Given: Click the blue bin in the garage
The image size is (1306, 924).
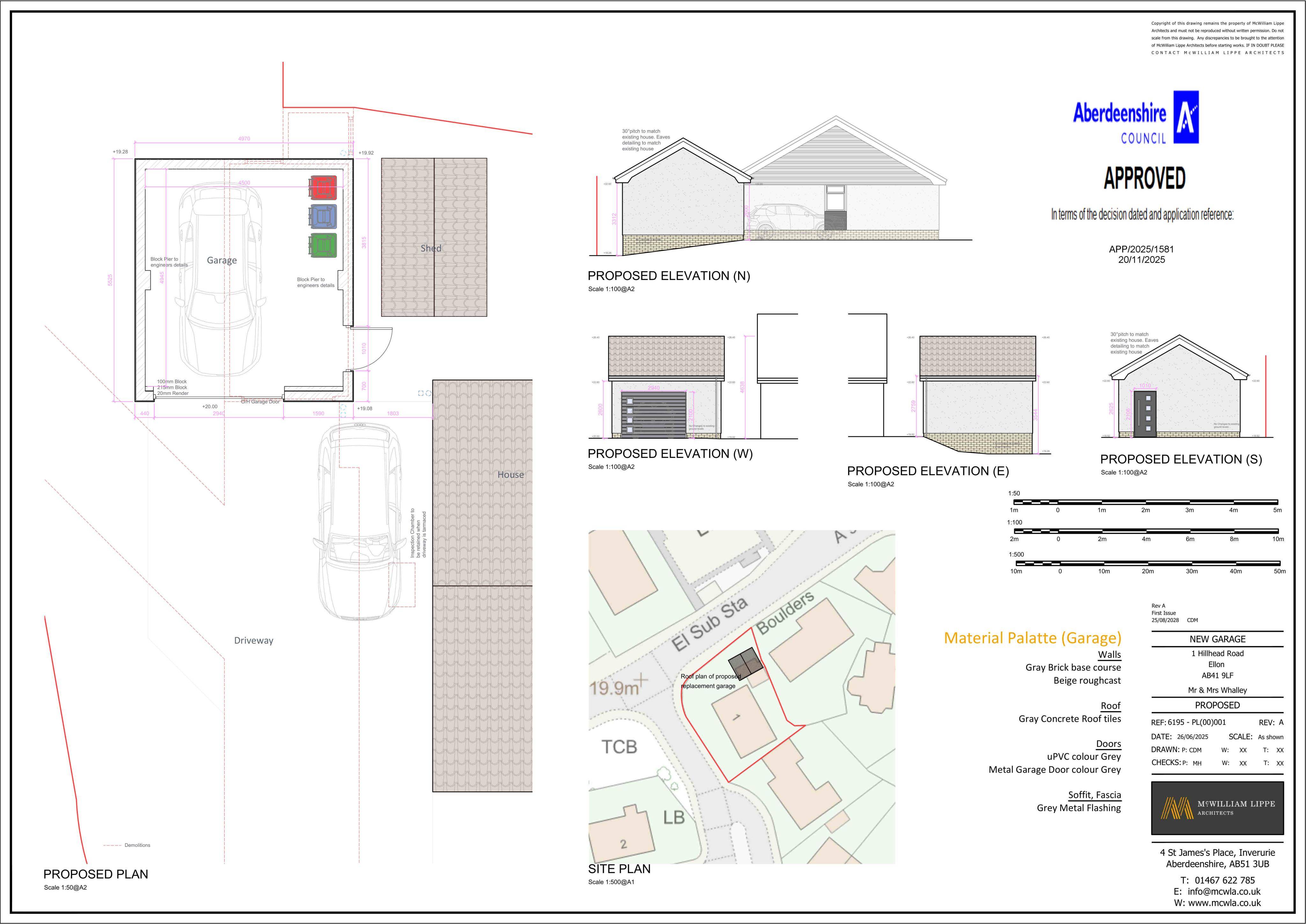Looking at the screenshot, I should click(323, 216).
